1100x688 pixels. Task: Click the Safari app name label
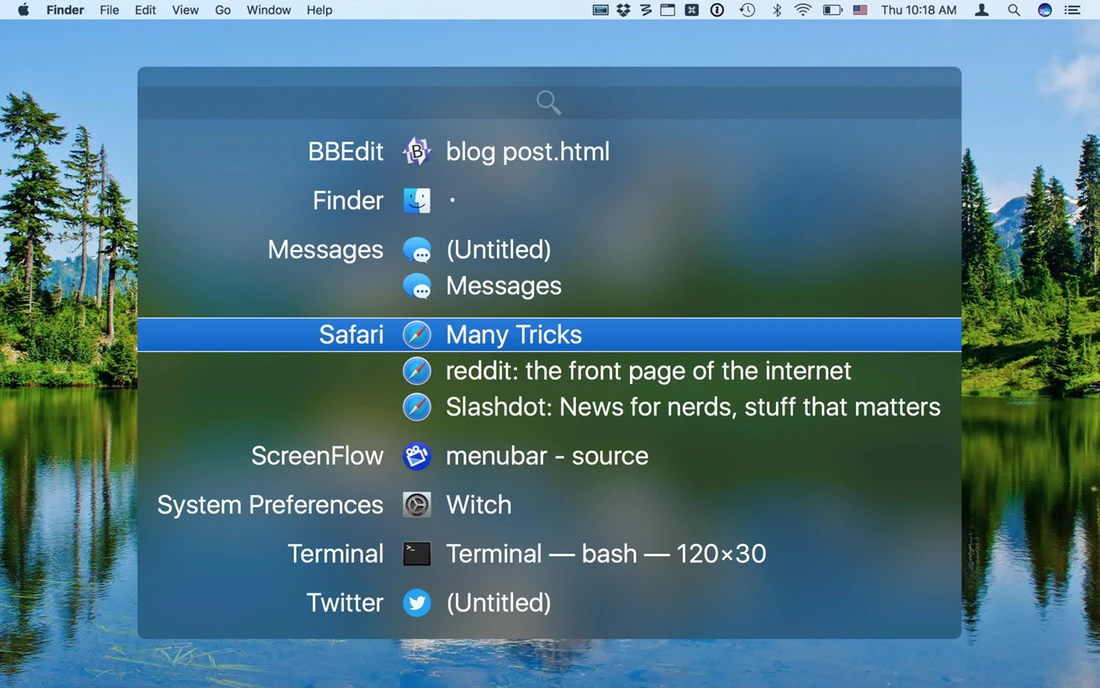point(351,335)
